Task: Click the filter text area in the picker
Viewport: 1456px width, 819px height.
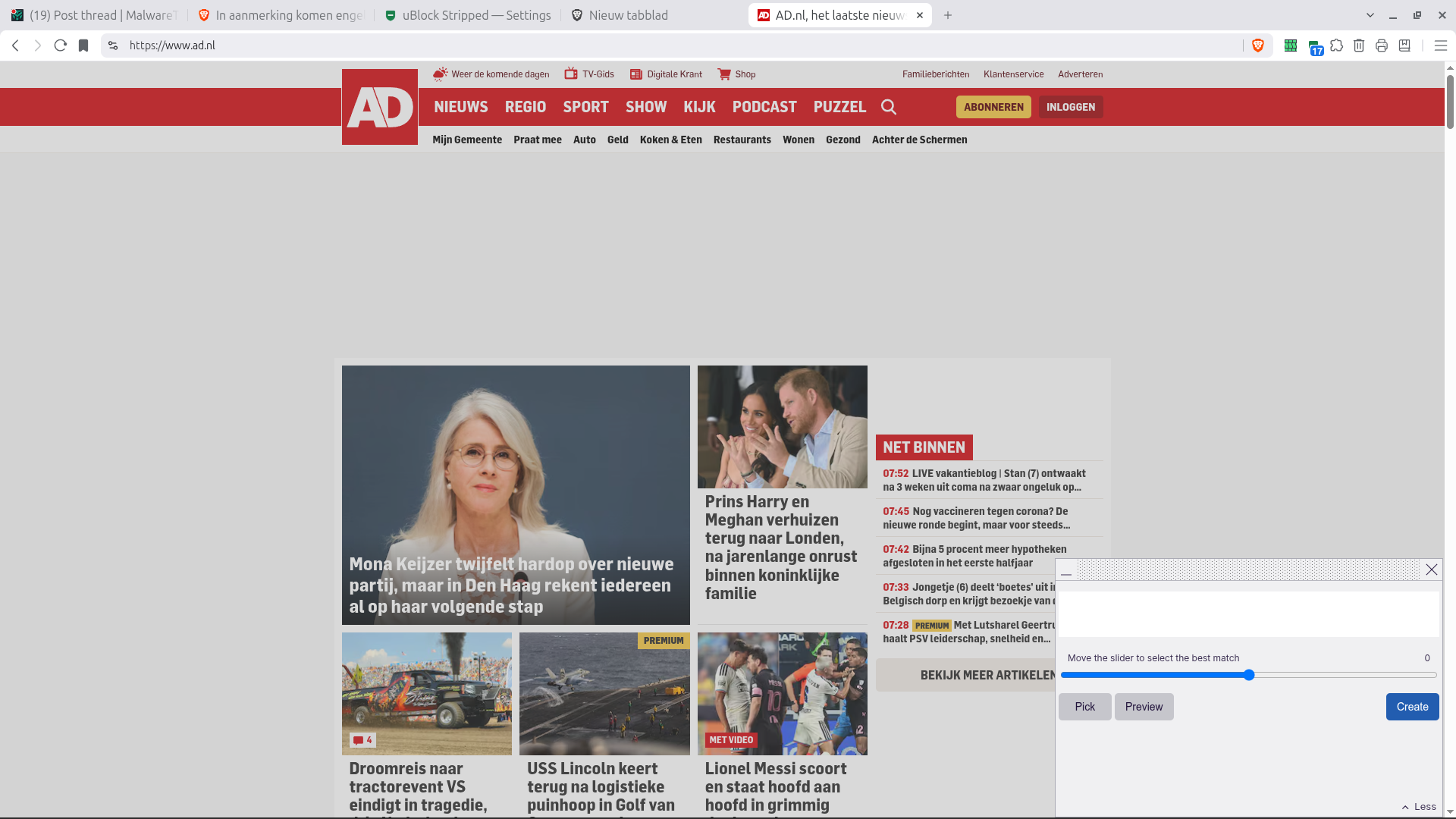Action: (x=1248, y=614)
